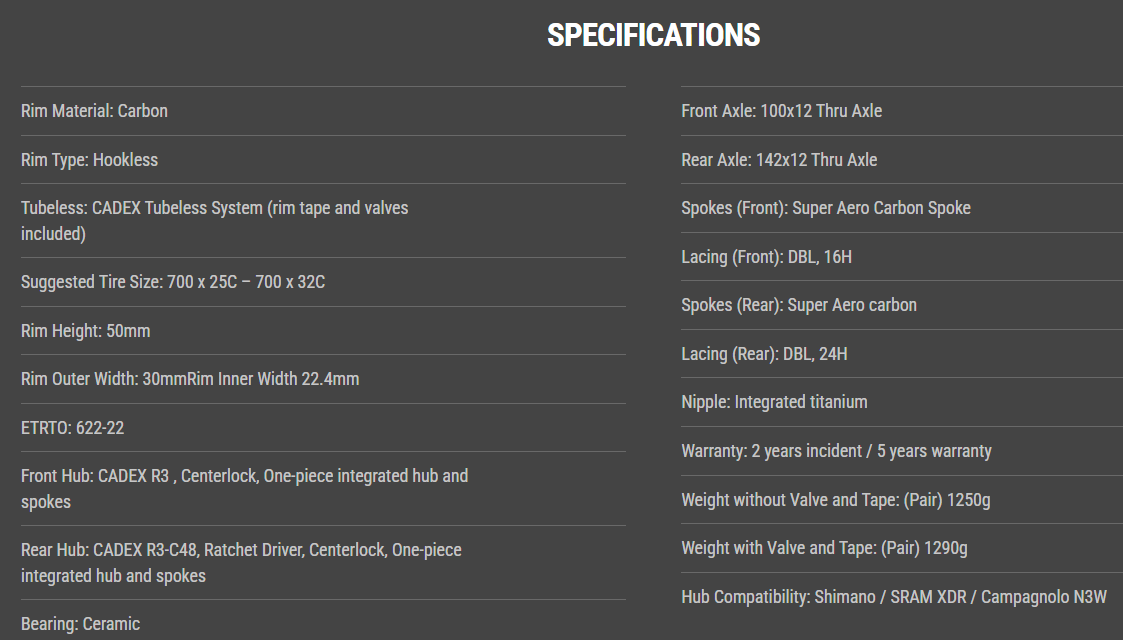The width and height of the screenshot is (1123, 640).
Task: Click the Nipple: Integrated titanium text
Action: 775,402
